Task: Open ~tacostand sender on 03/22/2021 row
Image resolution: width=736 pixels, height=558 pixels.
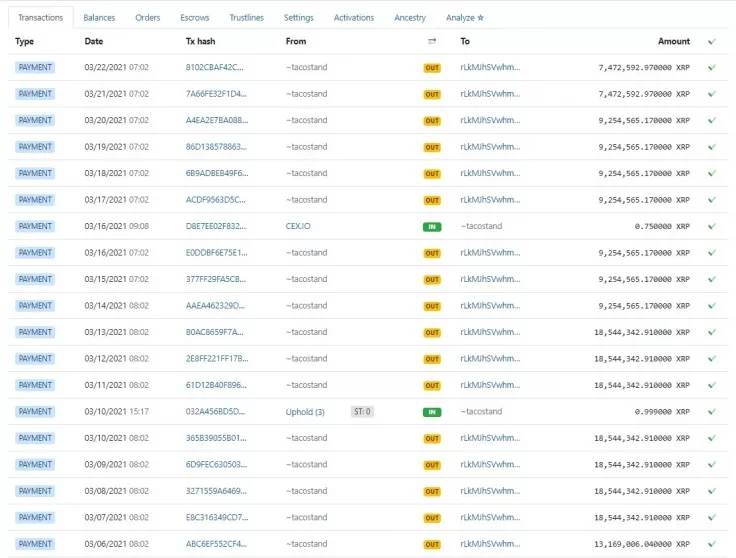Action: click(x=307, y=67)
